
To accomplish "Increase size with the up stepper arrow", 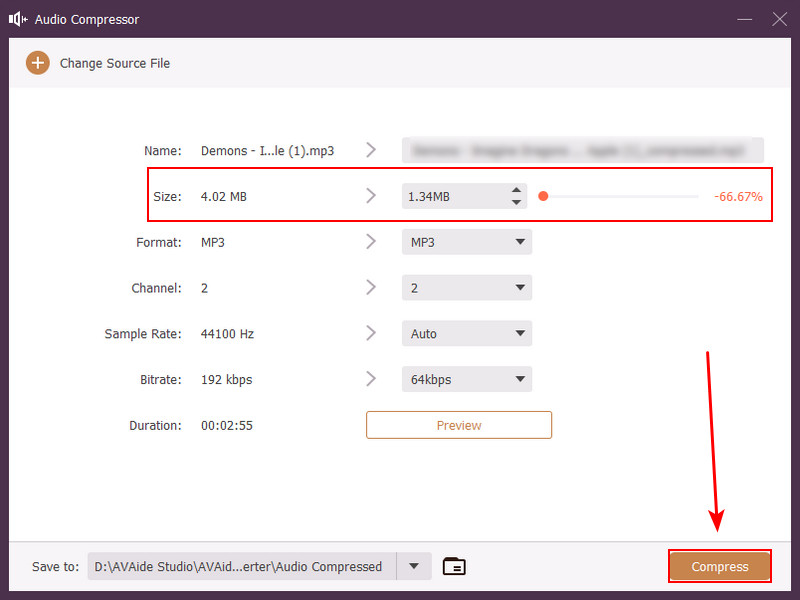I will pyautogui.click(x=516, y=190).
